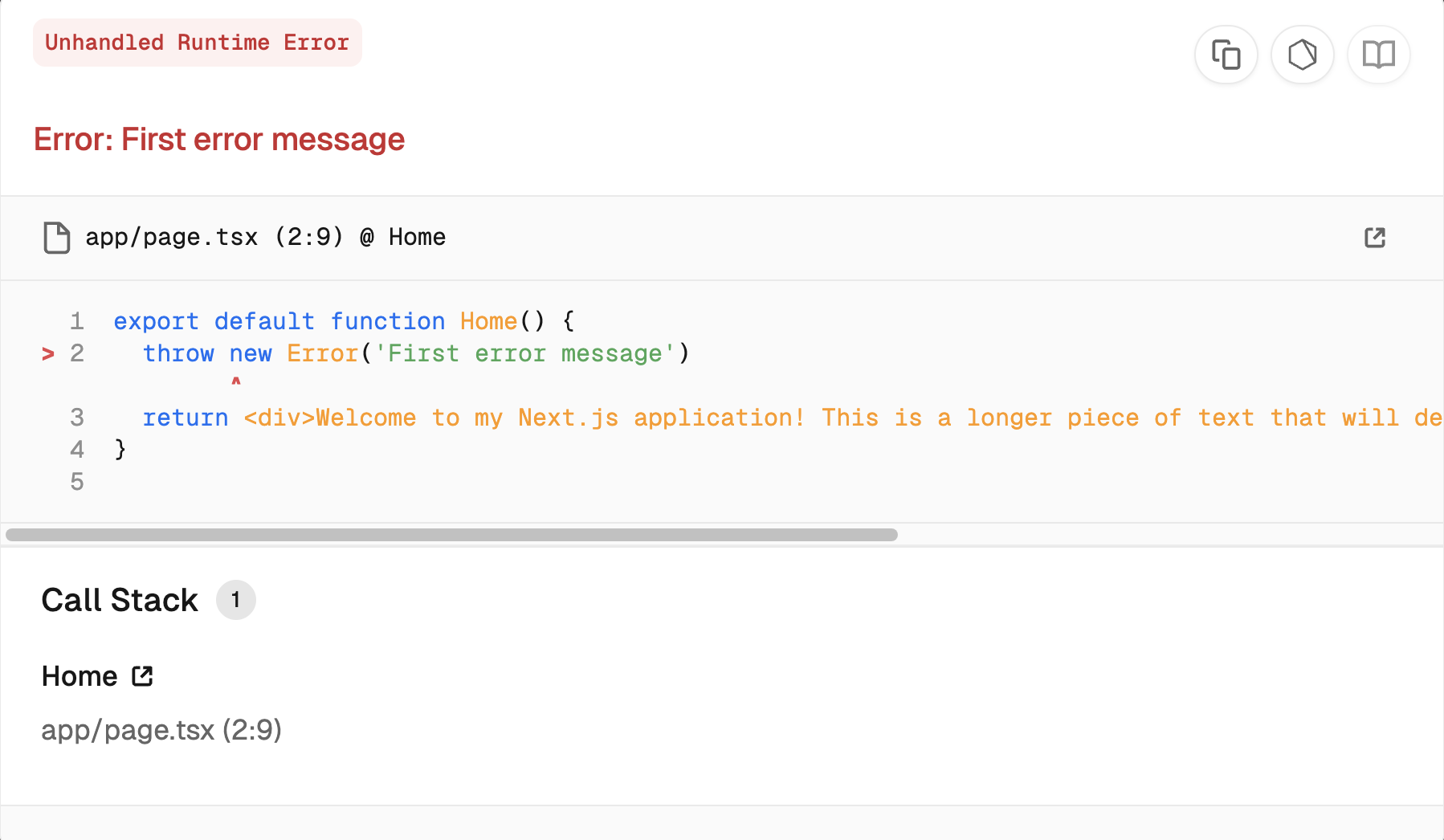This screenshot has height=840, width=1444.
Task: Click the Node.js inspector hexagon icon
Action: (x=1302, y=55)
